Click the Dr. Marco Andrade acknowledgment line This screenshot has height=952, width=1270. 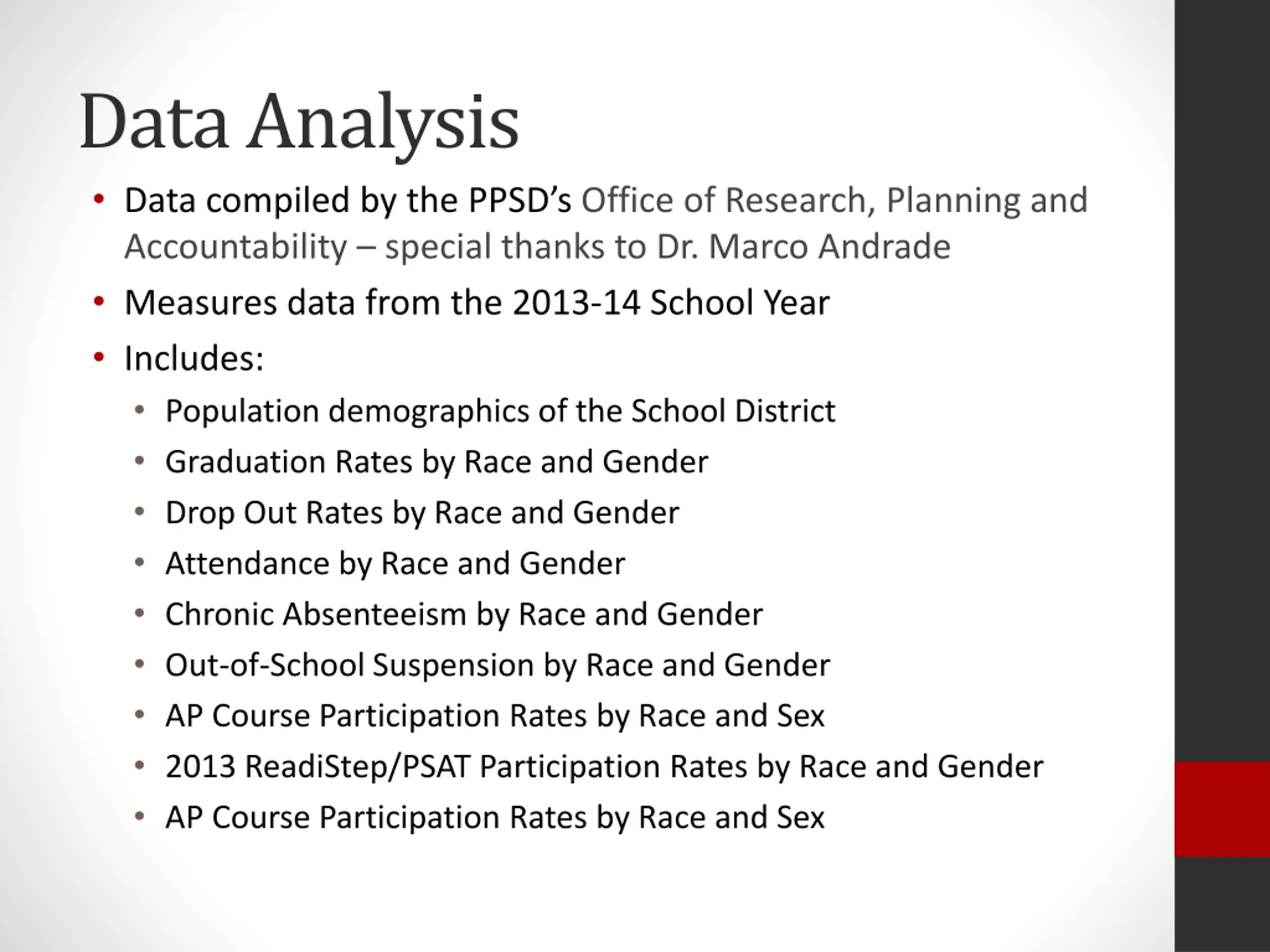537,247
